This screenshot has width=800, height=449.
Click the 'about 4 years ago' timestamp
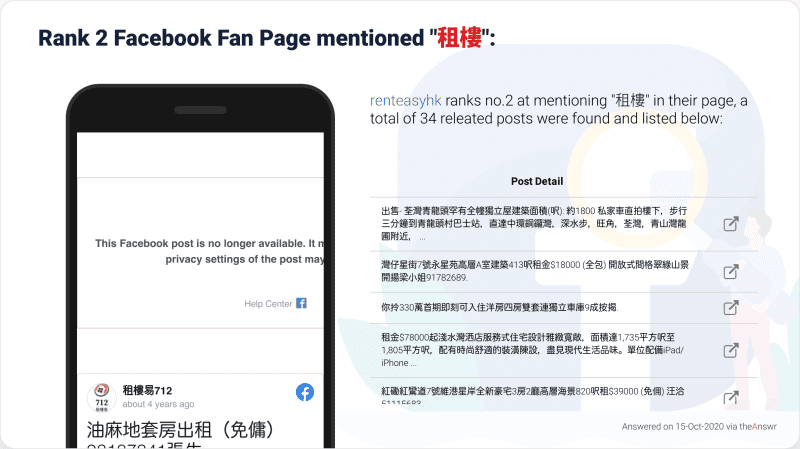158,404
